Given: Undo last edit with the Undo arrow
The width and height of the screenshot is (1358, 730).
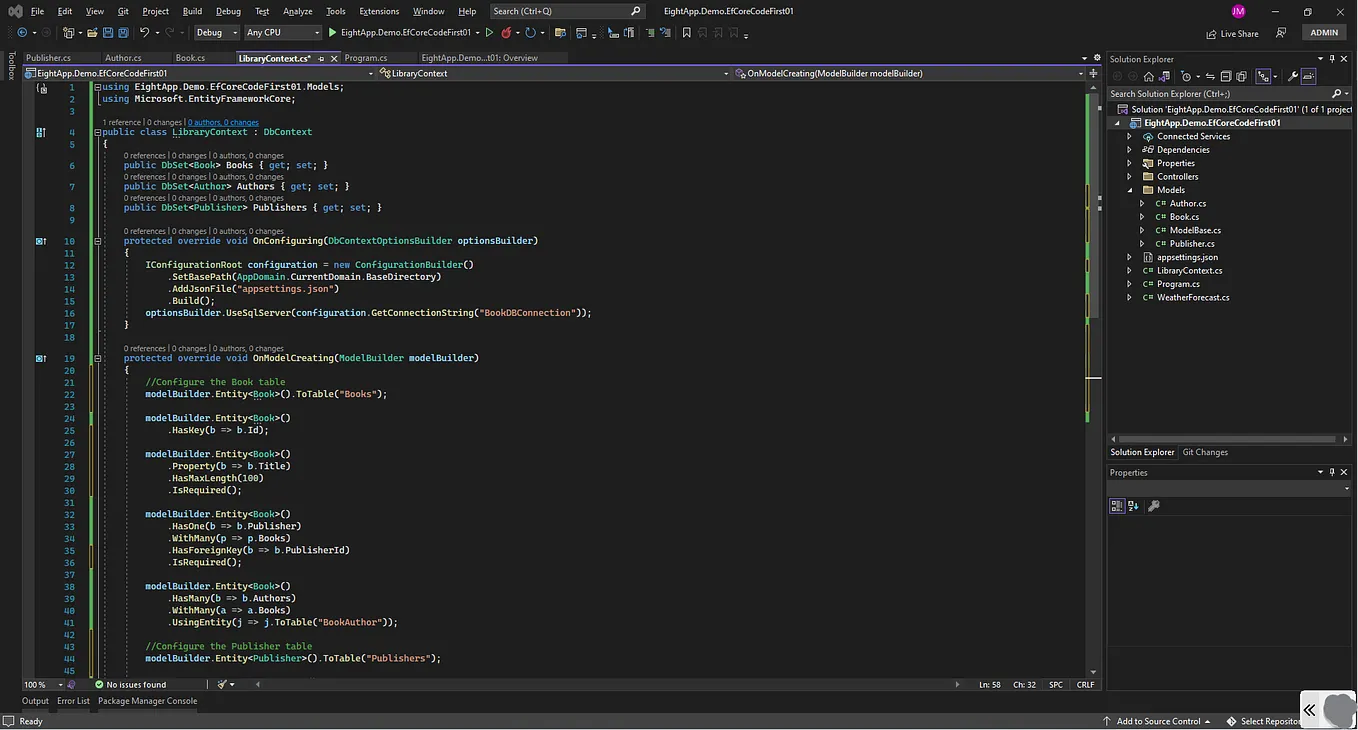Looking at the screenshot, I should tap(146, 31).
